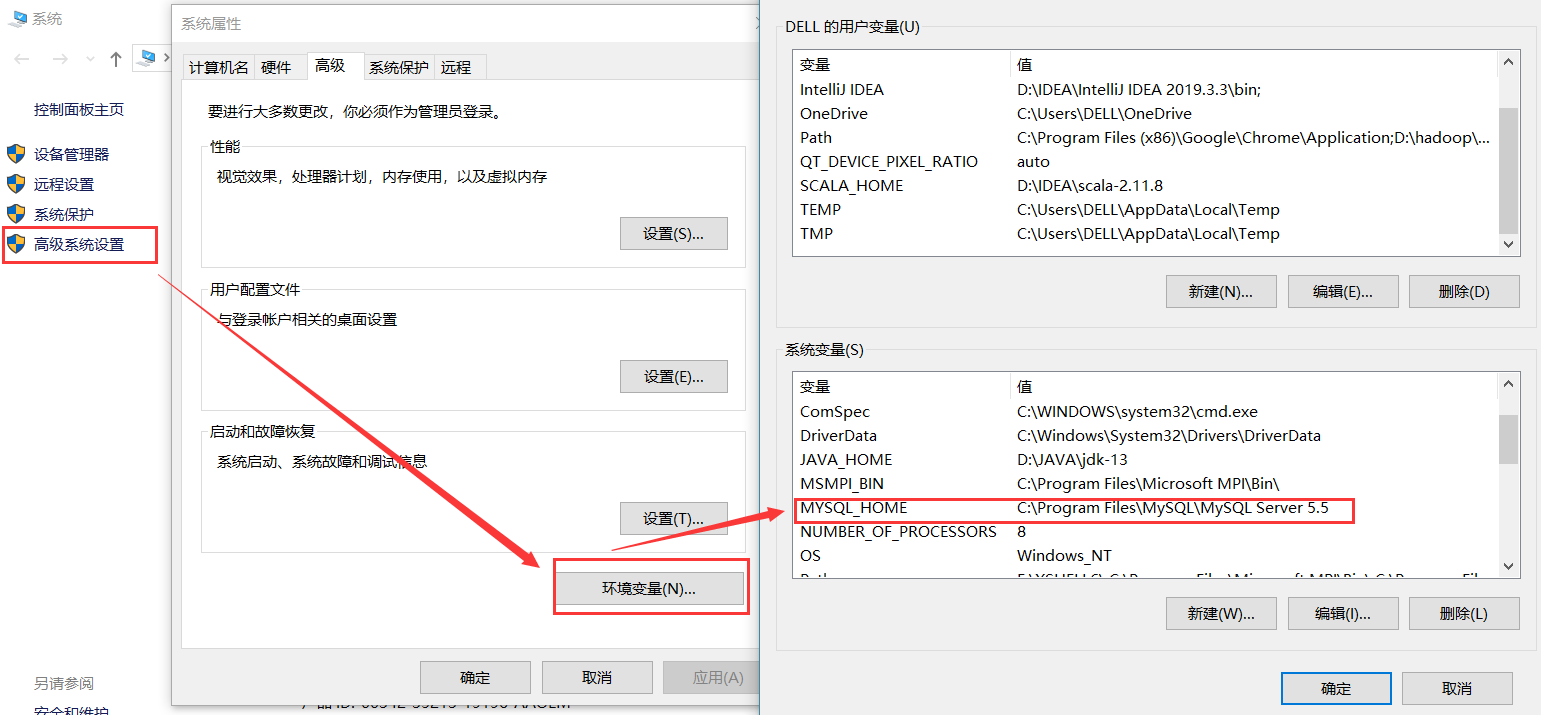Click the 远程设置 shield icon

tap(16, 183)
